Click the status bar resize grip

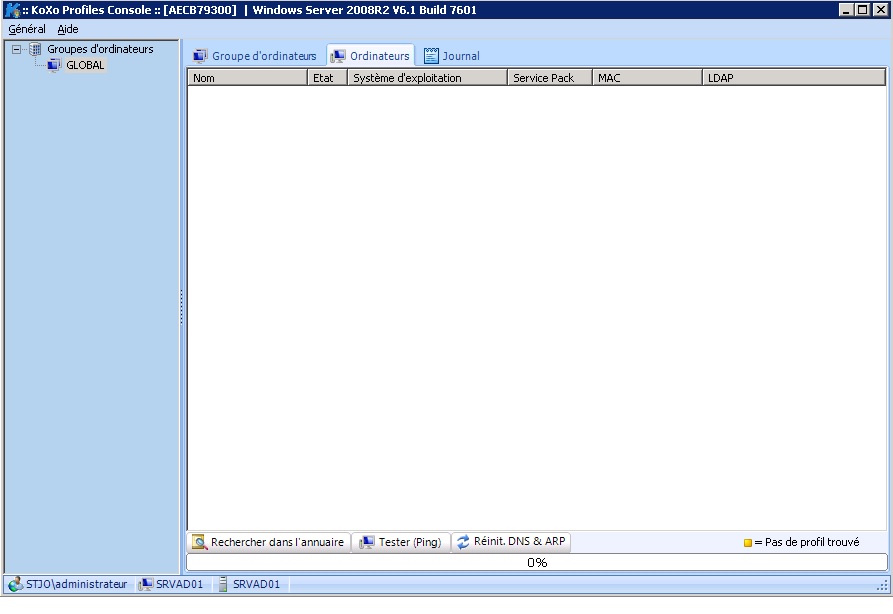(x=882, y=586)
